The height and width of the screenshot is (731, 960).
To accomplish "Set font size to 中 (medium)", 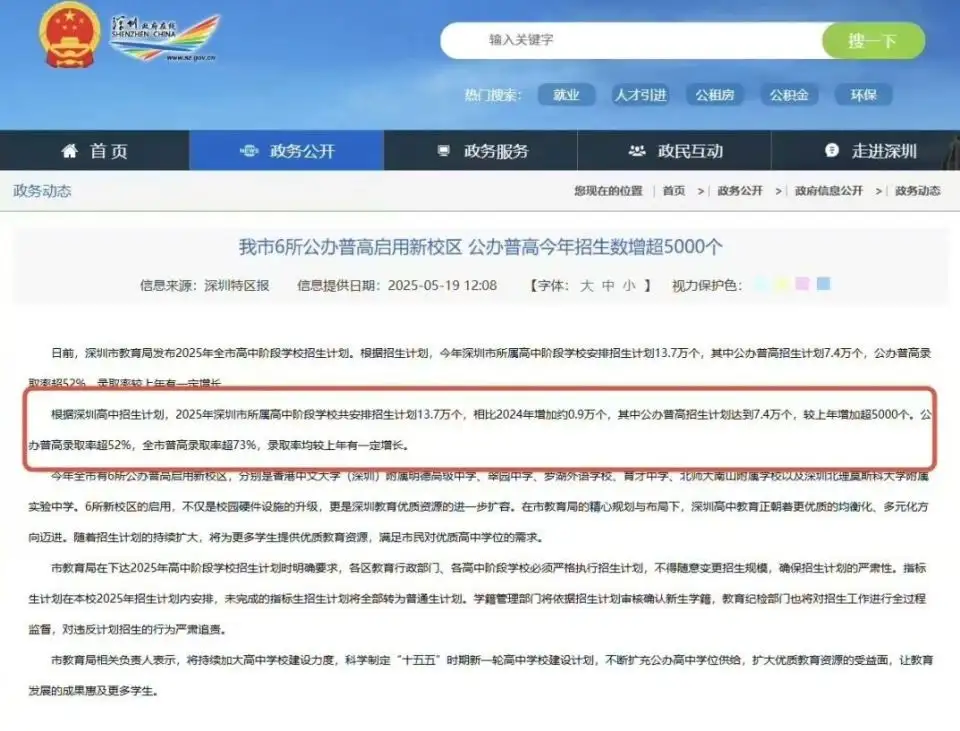I will pyautogui.click(x=608, y=285).
